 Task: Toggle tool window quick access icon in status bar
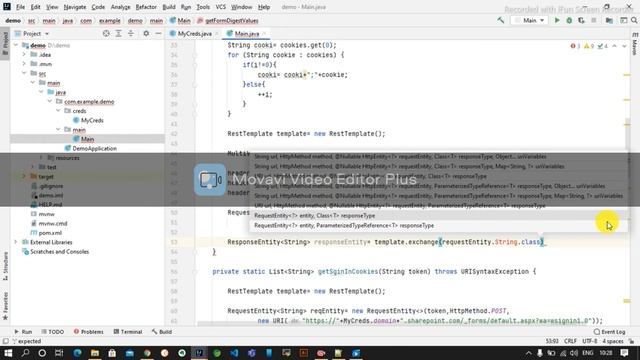click(5, 341)
